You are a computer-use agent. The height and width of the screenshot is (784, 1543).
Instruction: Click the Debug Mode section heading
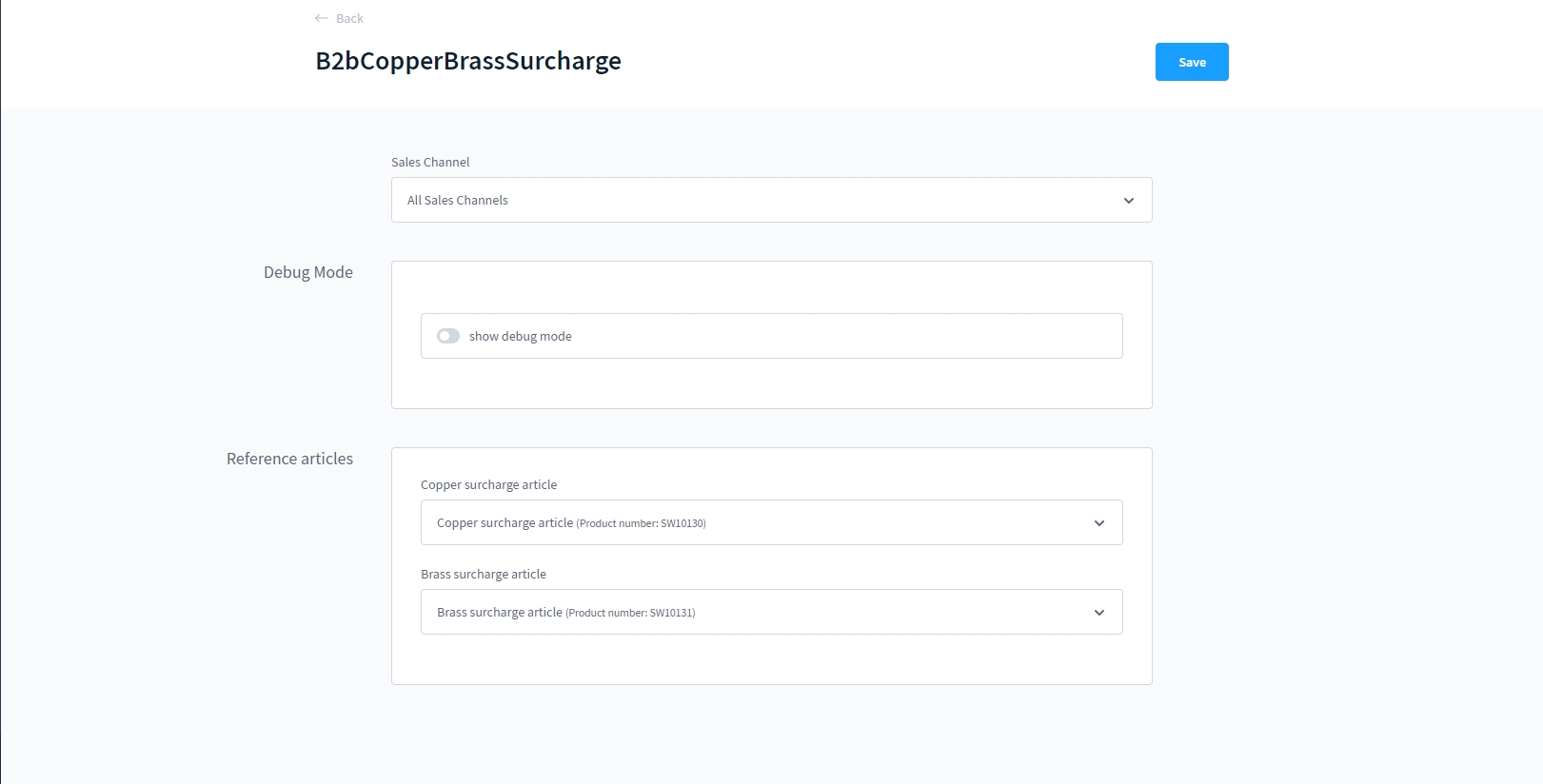click(x=307, y=272)
